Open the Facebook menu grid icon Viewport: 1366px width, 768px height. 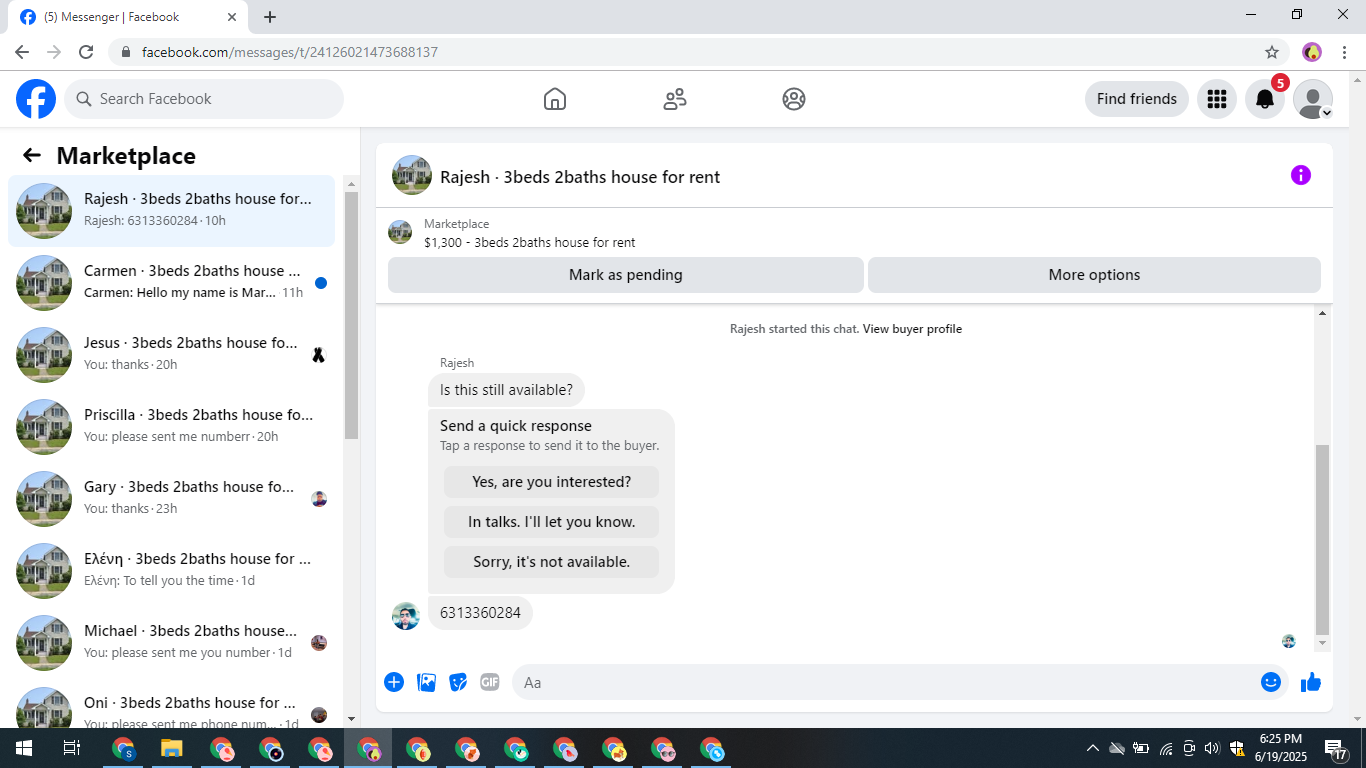(1217, 99)
